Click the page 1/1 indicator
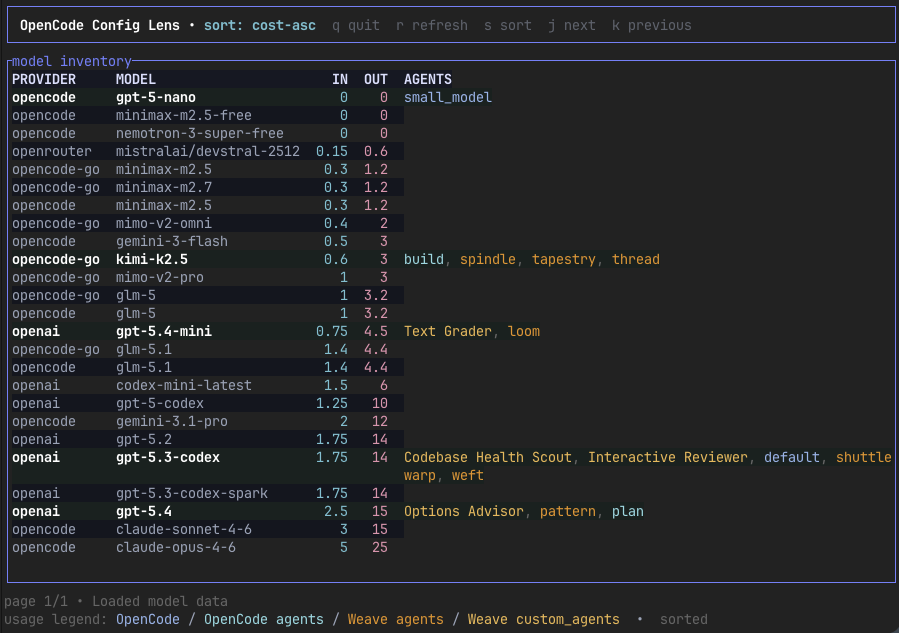899x633 pixels. pos(38,601)
